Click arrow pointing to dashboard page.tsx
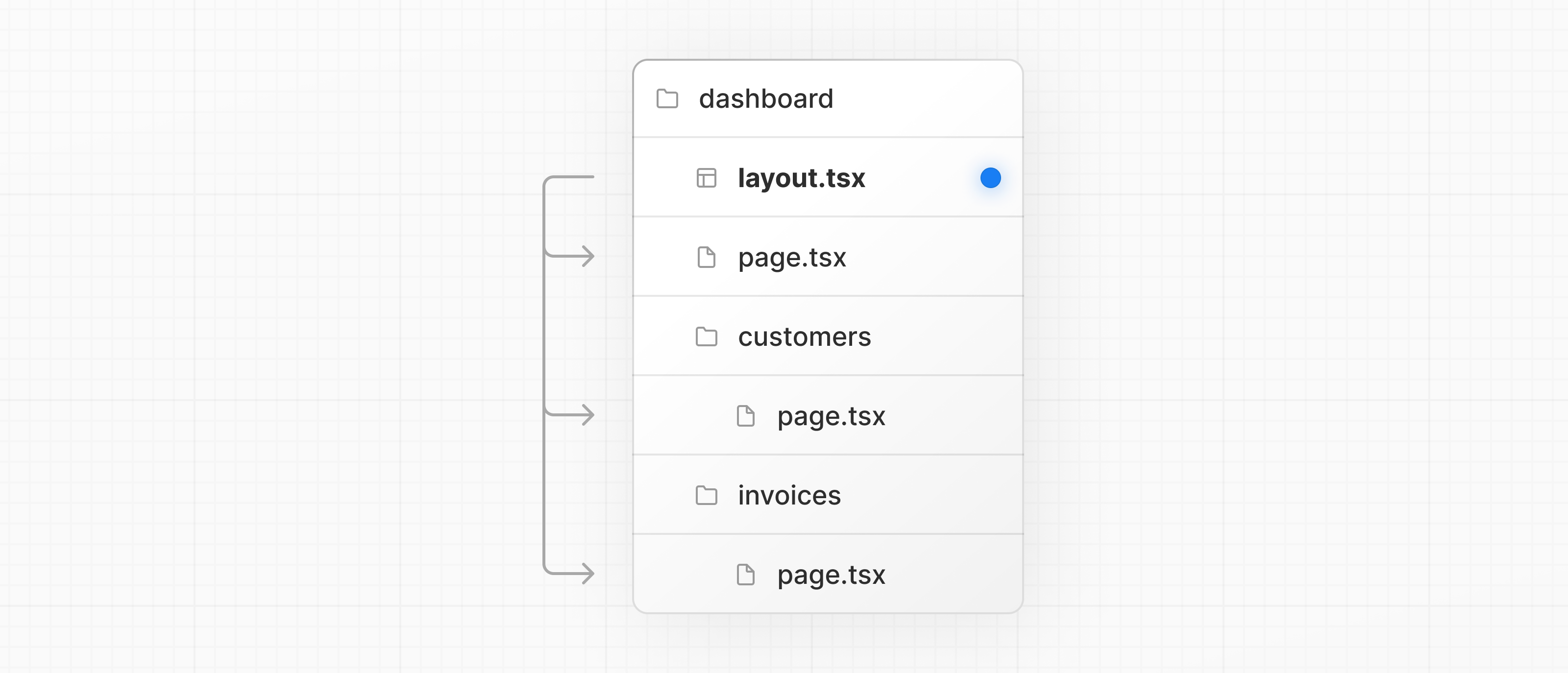This screenshot has width=1568, height=673. click(582, 256)
